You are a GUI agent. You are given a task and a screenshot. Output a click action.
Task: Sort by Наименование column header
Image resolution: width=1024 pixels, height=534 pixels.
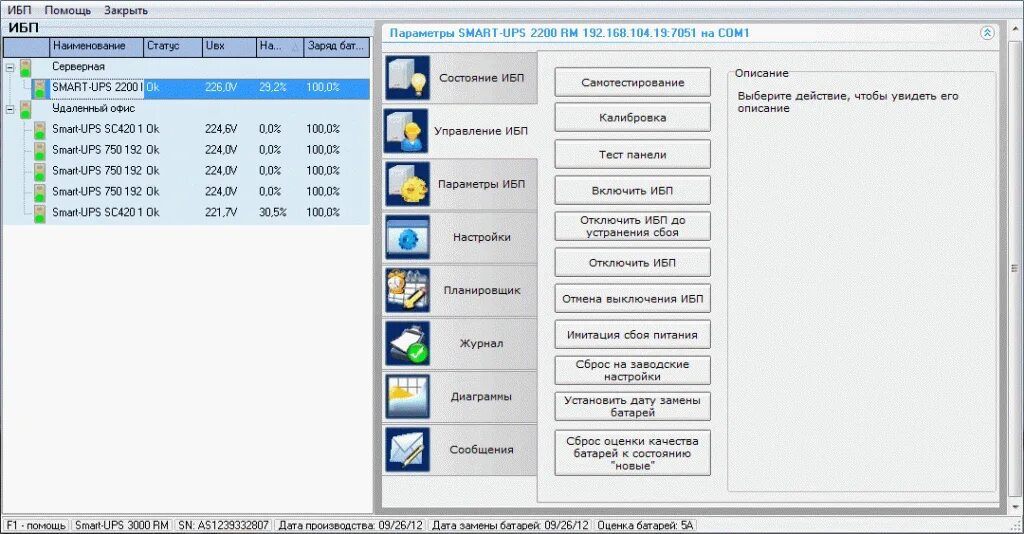click(x=96, y=46)
